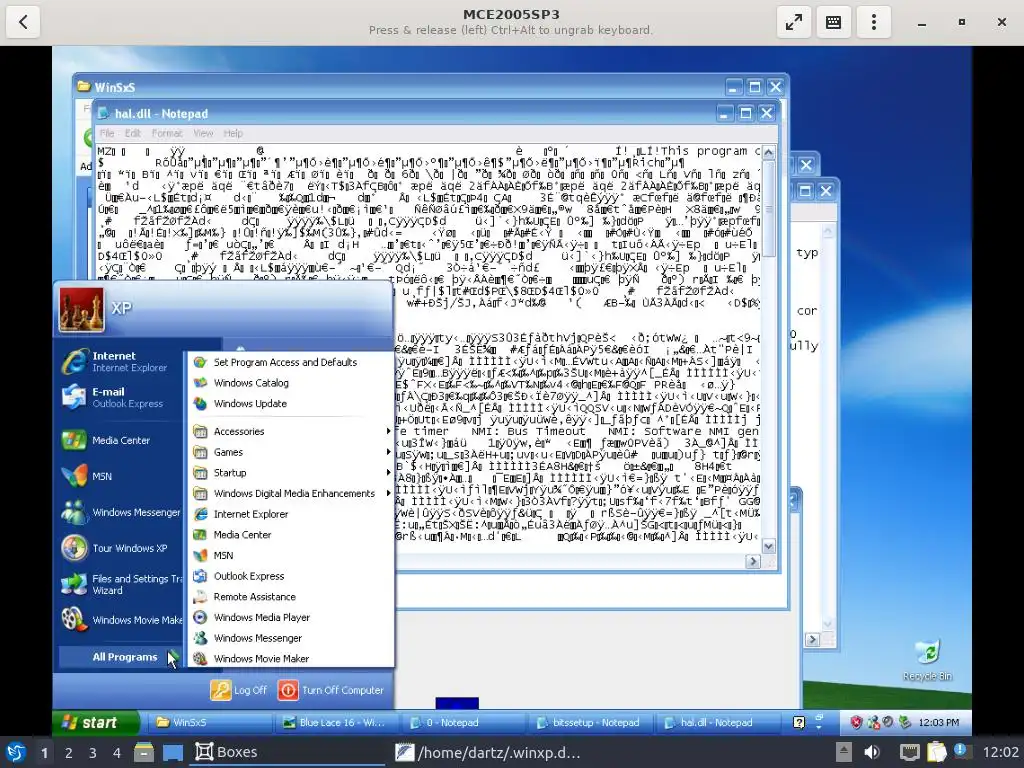Switch to hal.dll - Notepad taskbar button
The image size is (1024, 768).
[x=718, y=722]
